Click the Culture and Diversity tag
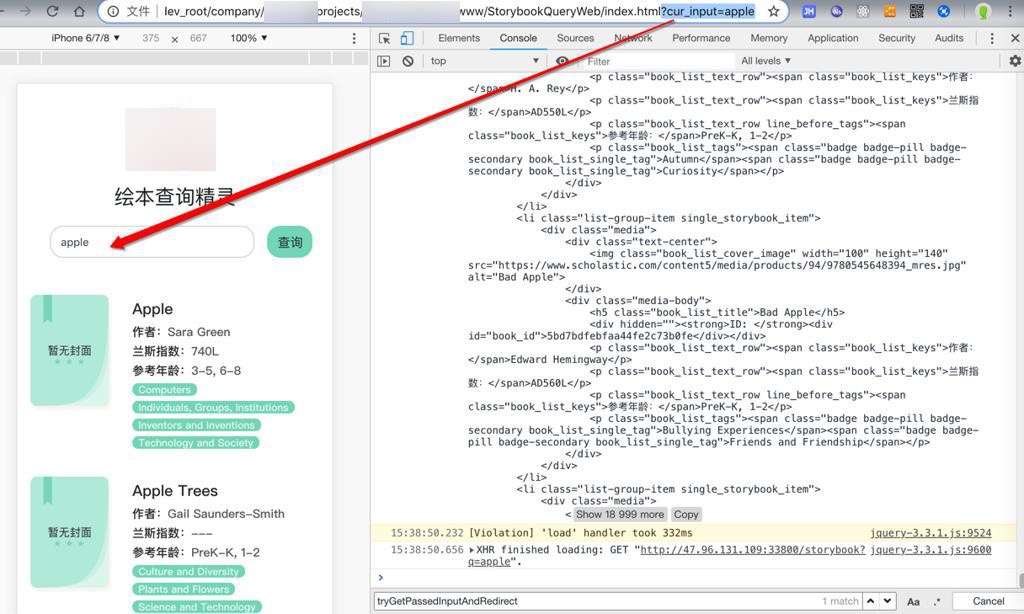This screenshot has height=614, width=1024. tap(188, 572)
